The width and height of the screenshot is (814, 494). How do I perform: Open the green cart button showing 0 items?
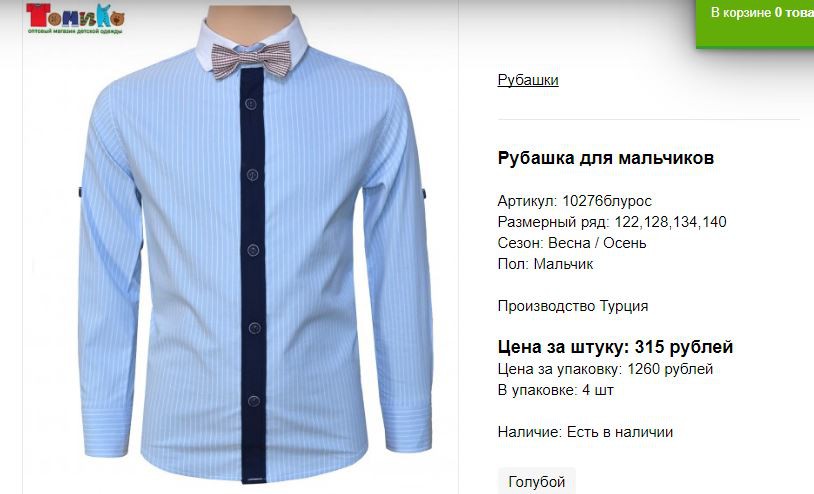coord(755,23)
